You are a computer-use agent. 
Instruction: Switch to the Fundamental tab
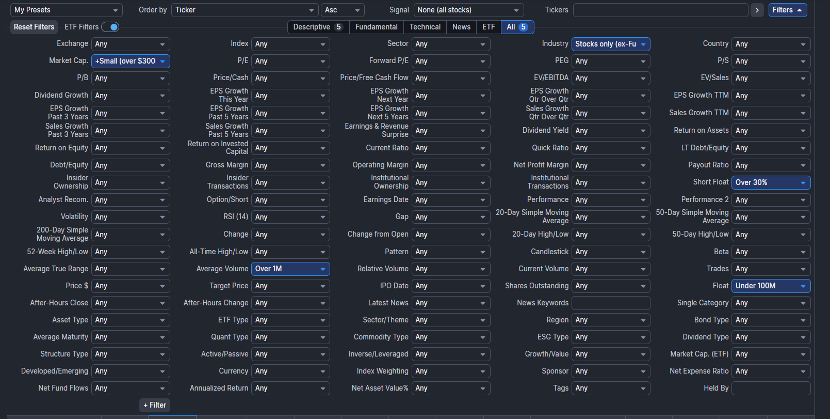376,27
